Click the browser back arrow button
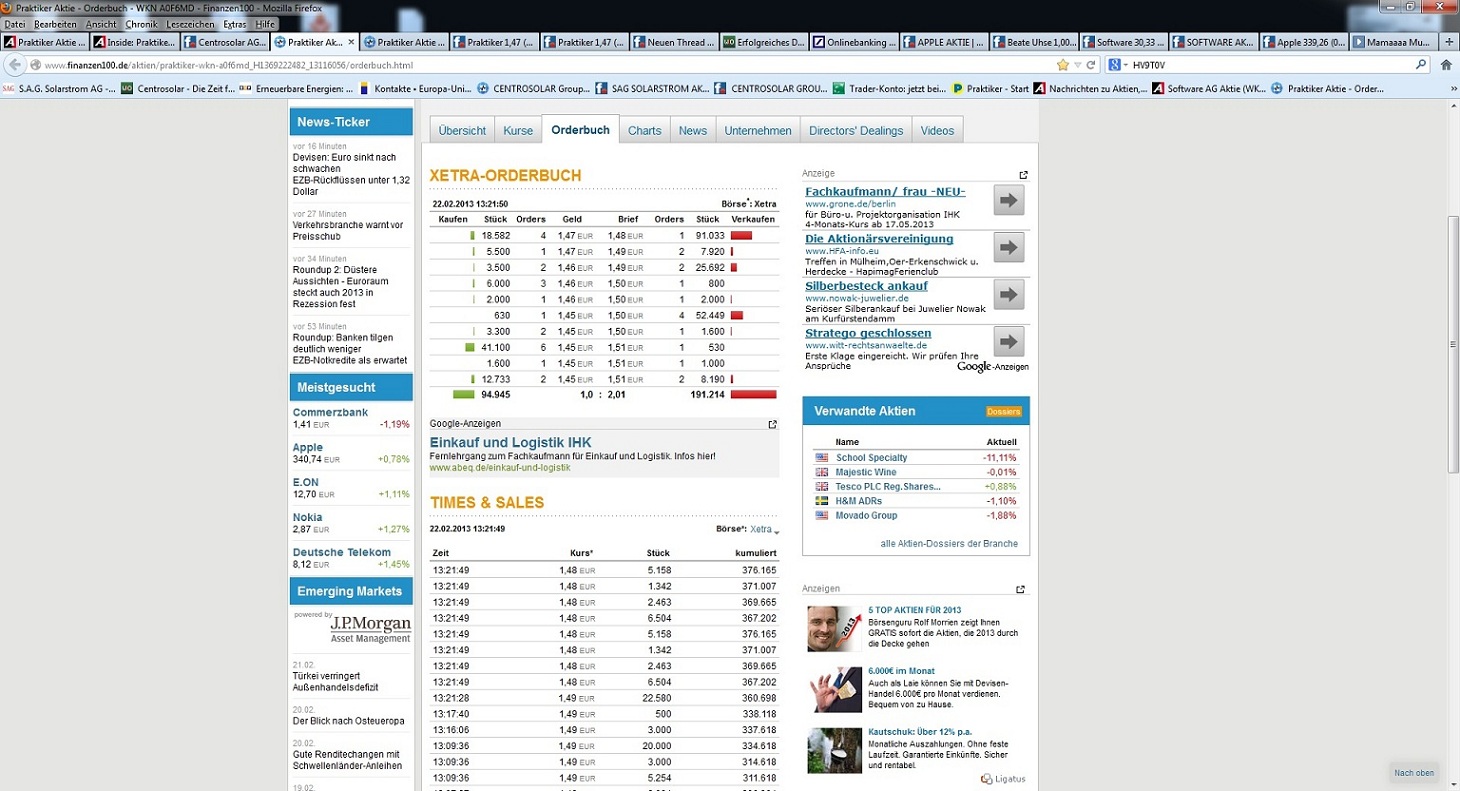 (x=15, y=65)
